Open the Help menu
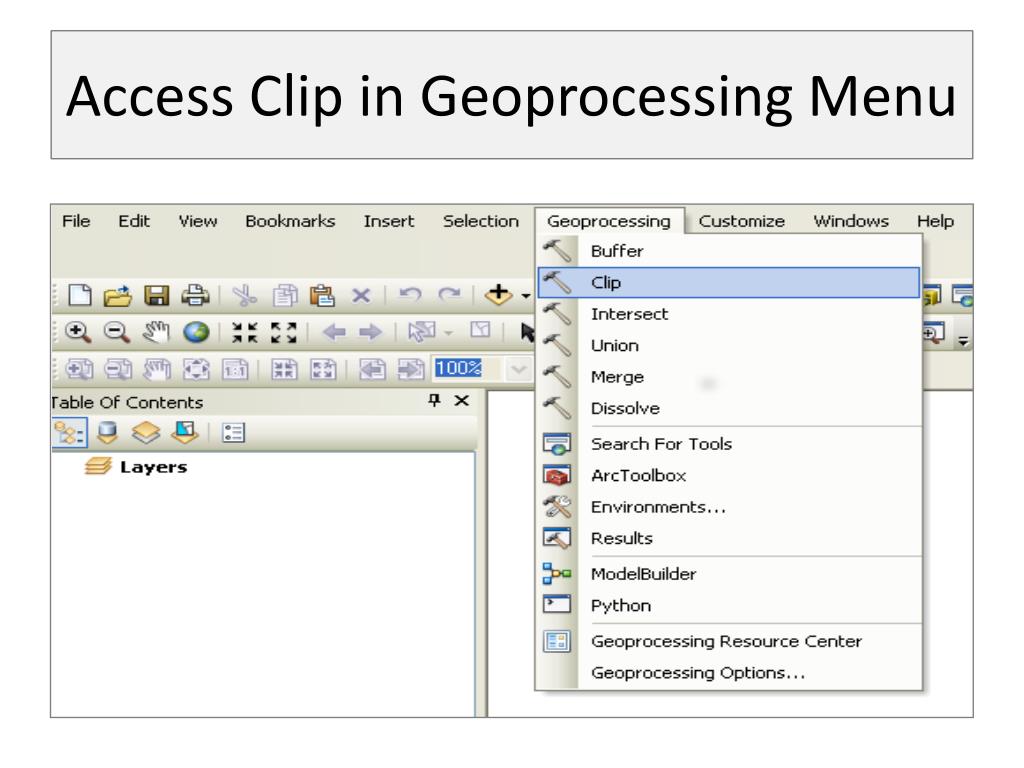Viewport: 1024px width, 768px height. coord(935,221)
